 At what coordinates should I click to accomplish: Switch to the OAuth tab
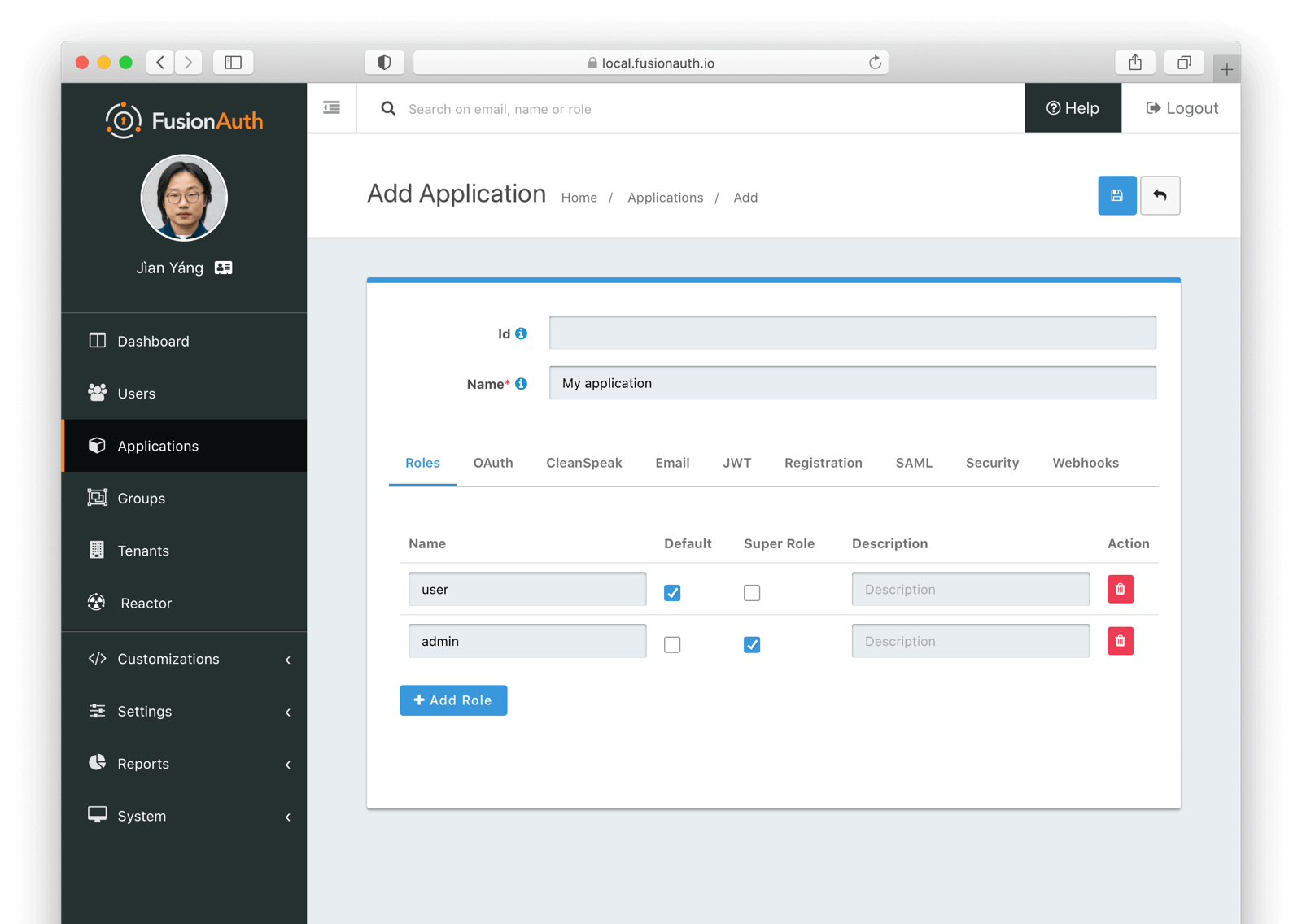tap(492, 463)
